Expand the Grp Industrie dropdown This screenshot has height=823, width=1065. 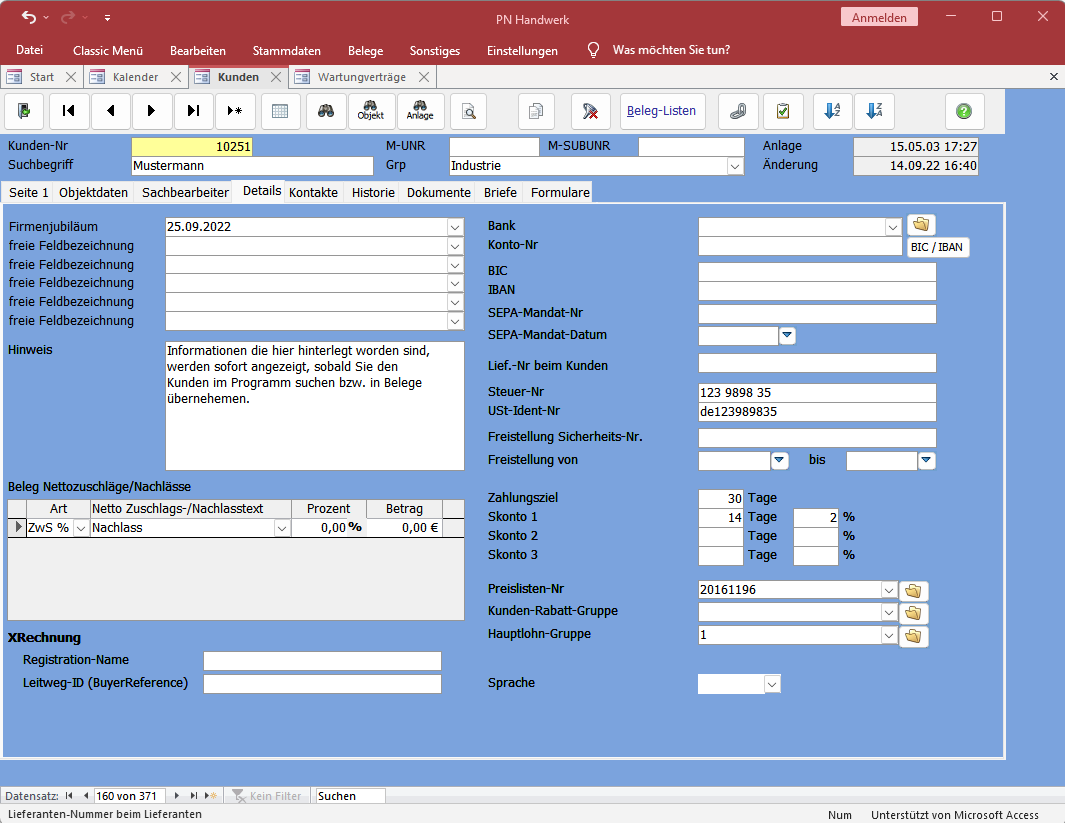coord(736,166)
